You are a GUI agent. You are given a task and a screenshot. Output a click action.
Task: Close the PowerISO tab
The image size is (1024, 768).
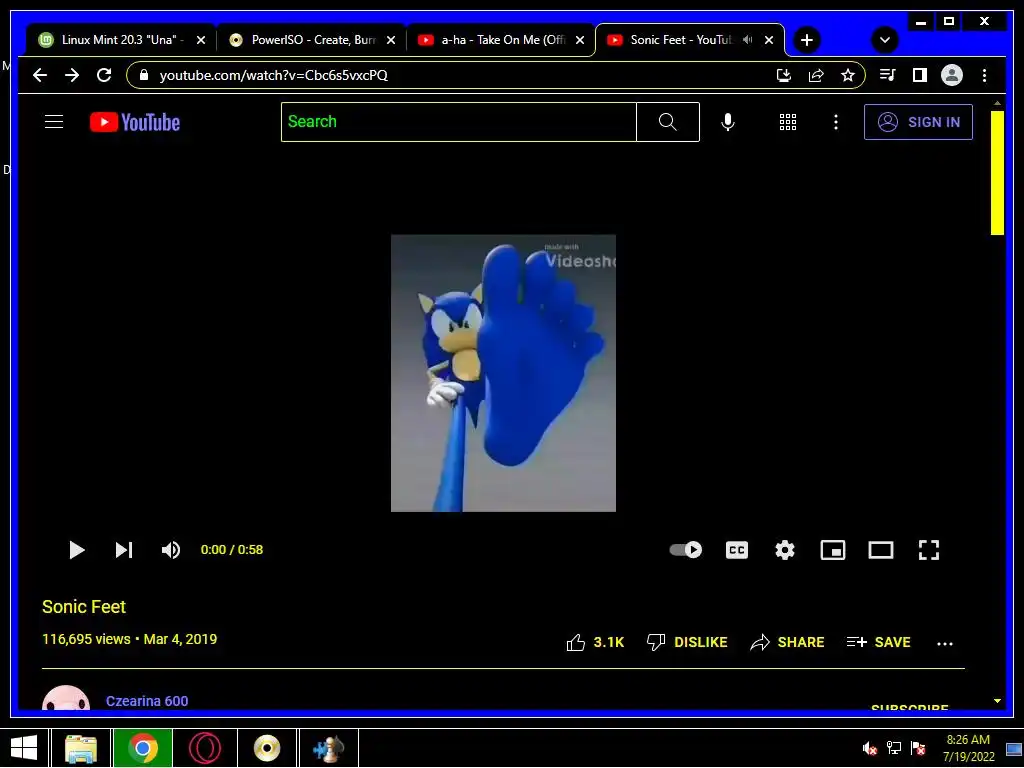[x=391, y=40]
